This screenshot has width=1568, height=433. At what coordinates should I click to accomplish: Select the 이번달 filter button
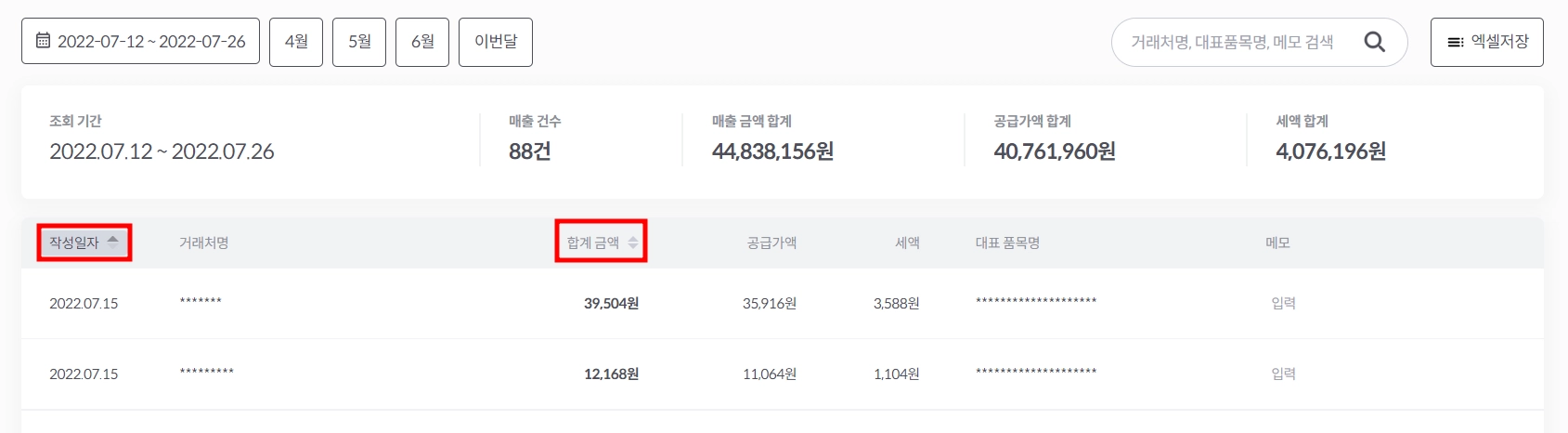496,42
